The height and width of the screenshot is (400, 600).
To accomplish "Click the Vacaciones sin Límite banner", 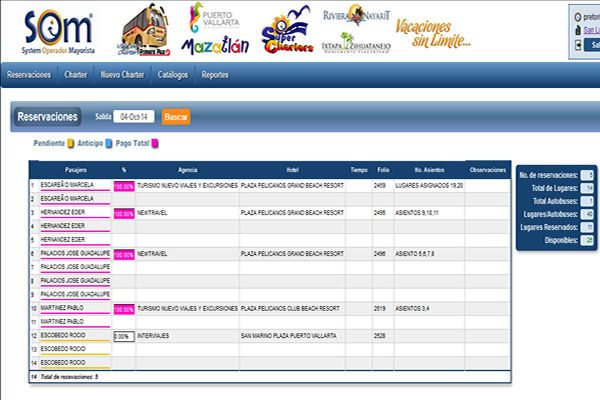I will 430,33.
